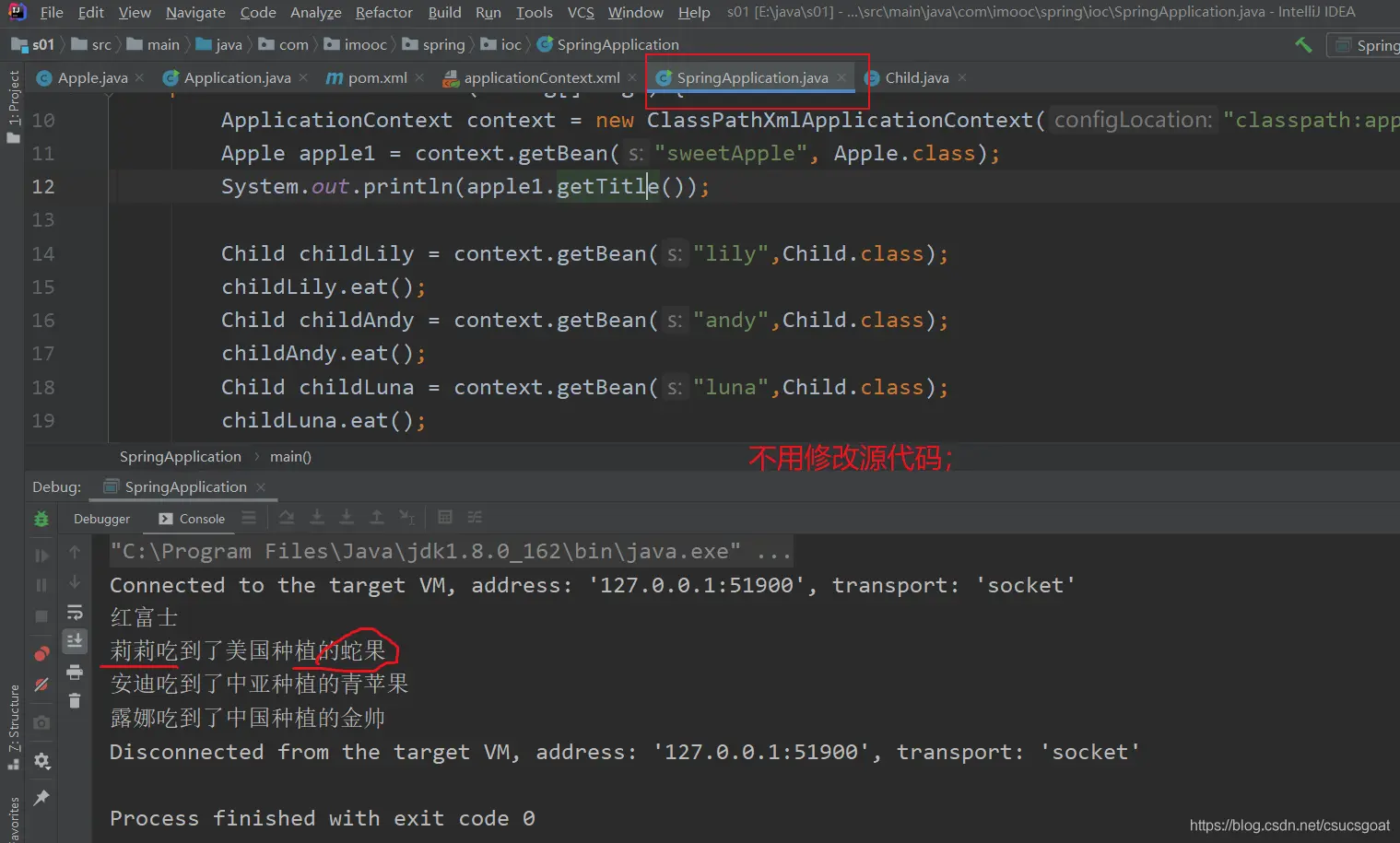Click the Console layout settings icon
Image resolution: width=1400 pixels, height=843 pixels.
click(x=249, y=518)
